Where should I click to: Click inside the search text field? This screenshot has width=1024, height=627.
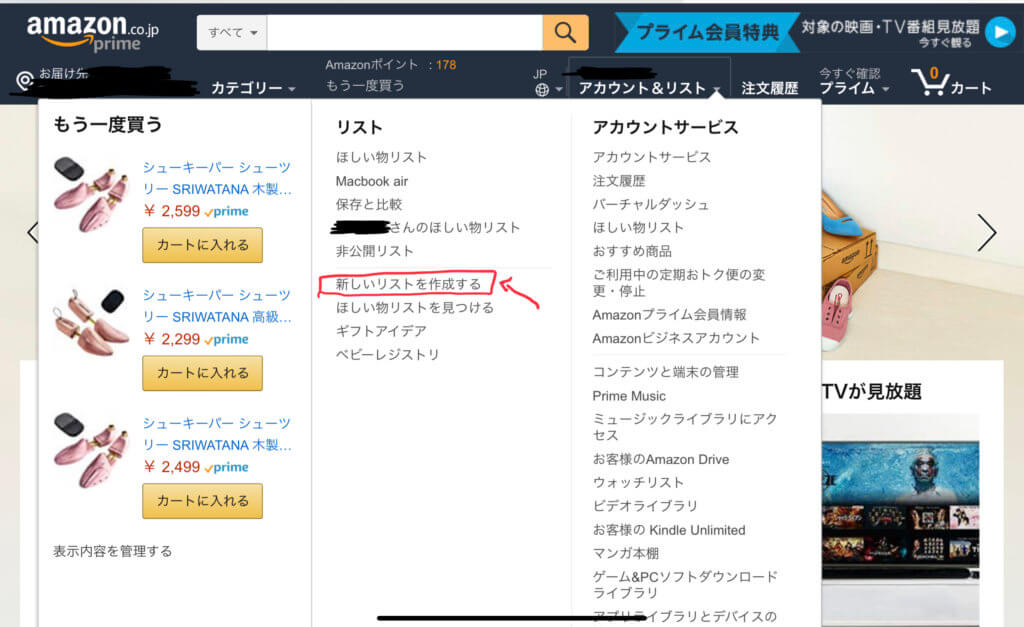[x=404, y=33]
